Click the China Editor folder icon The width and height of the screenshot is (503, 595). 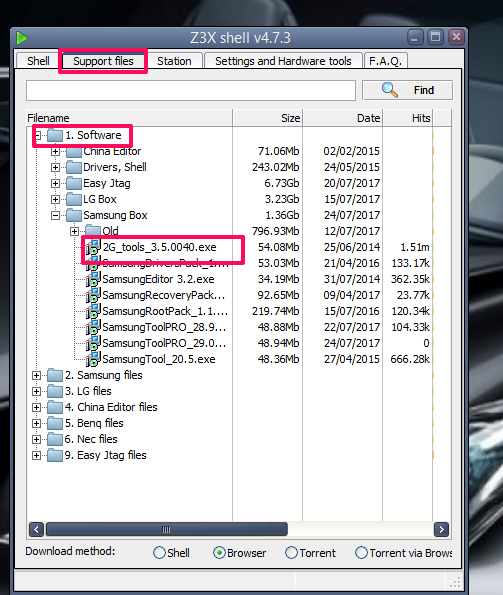point(74,152)
